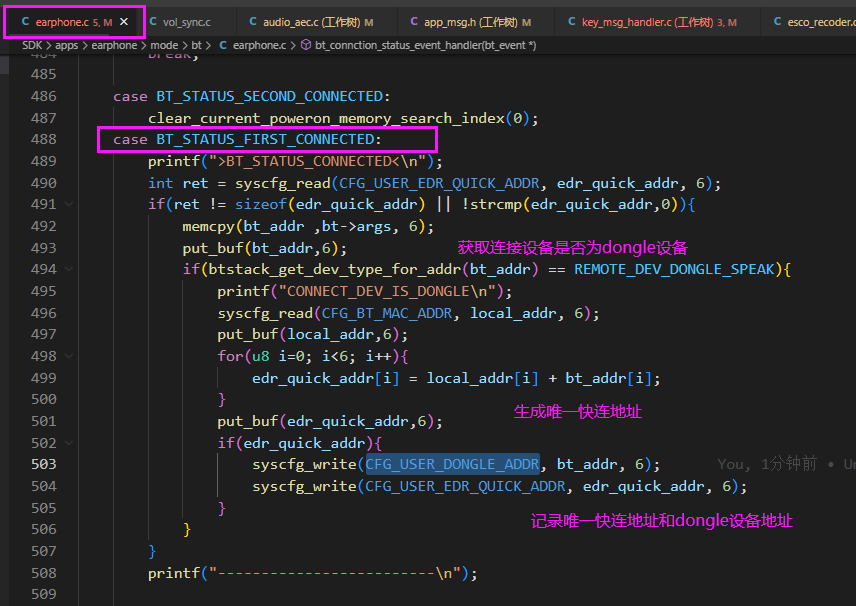Open SDK folder in breadcrumb

[32, 45]
